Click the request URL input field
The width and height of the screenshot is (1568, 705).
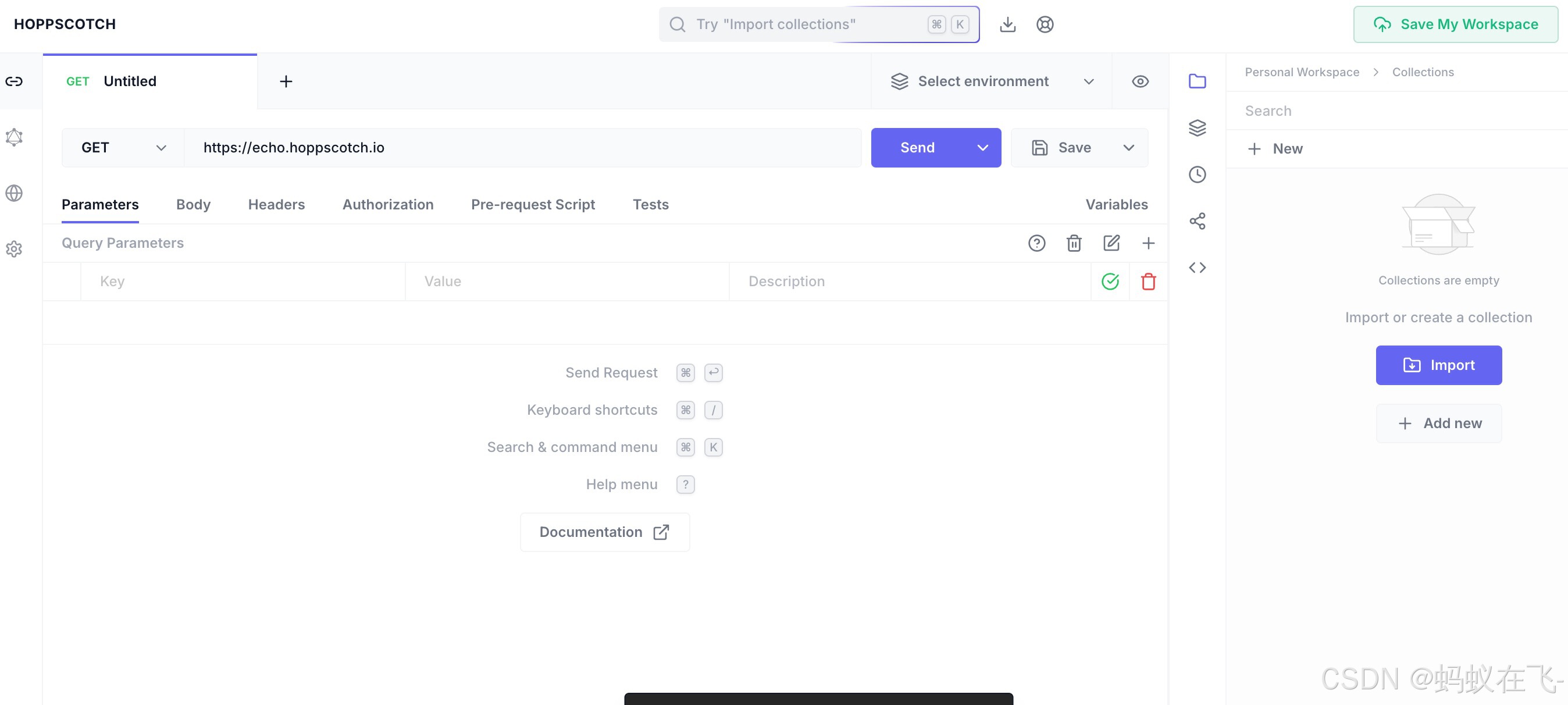pyautogui.click(x=522, y=147)
